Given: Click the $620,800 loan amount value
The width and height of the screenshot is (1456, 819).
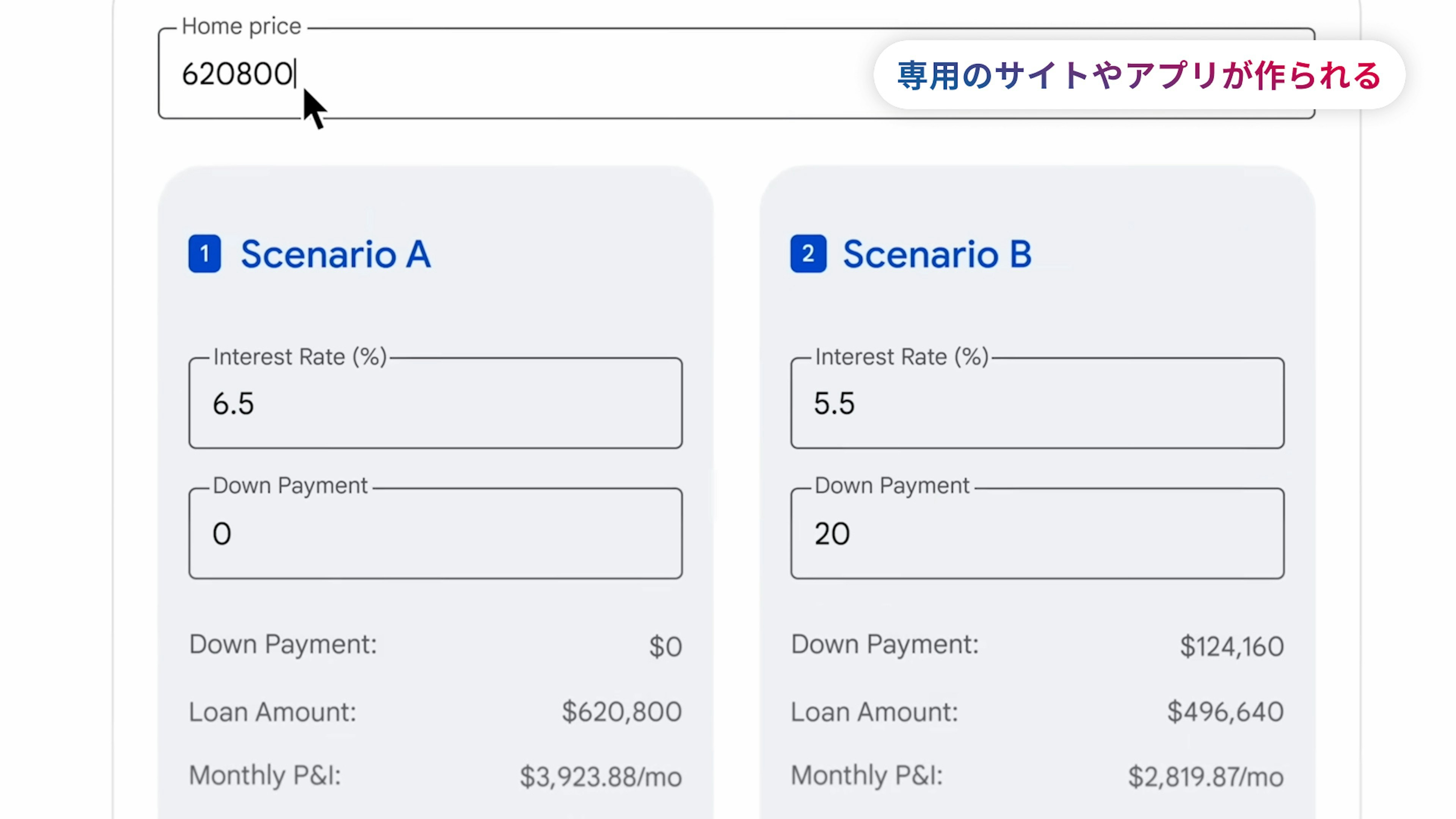Looking at the screenshot, I should point(621,712).
